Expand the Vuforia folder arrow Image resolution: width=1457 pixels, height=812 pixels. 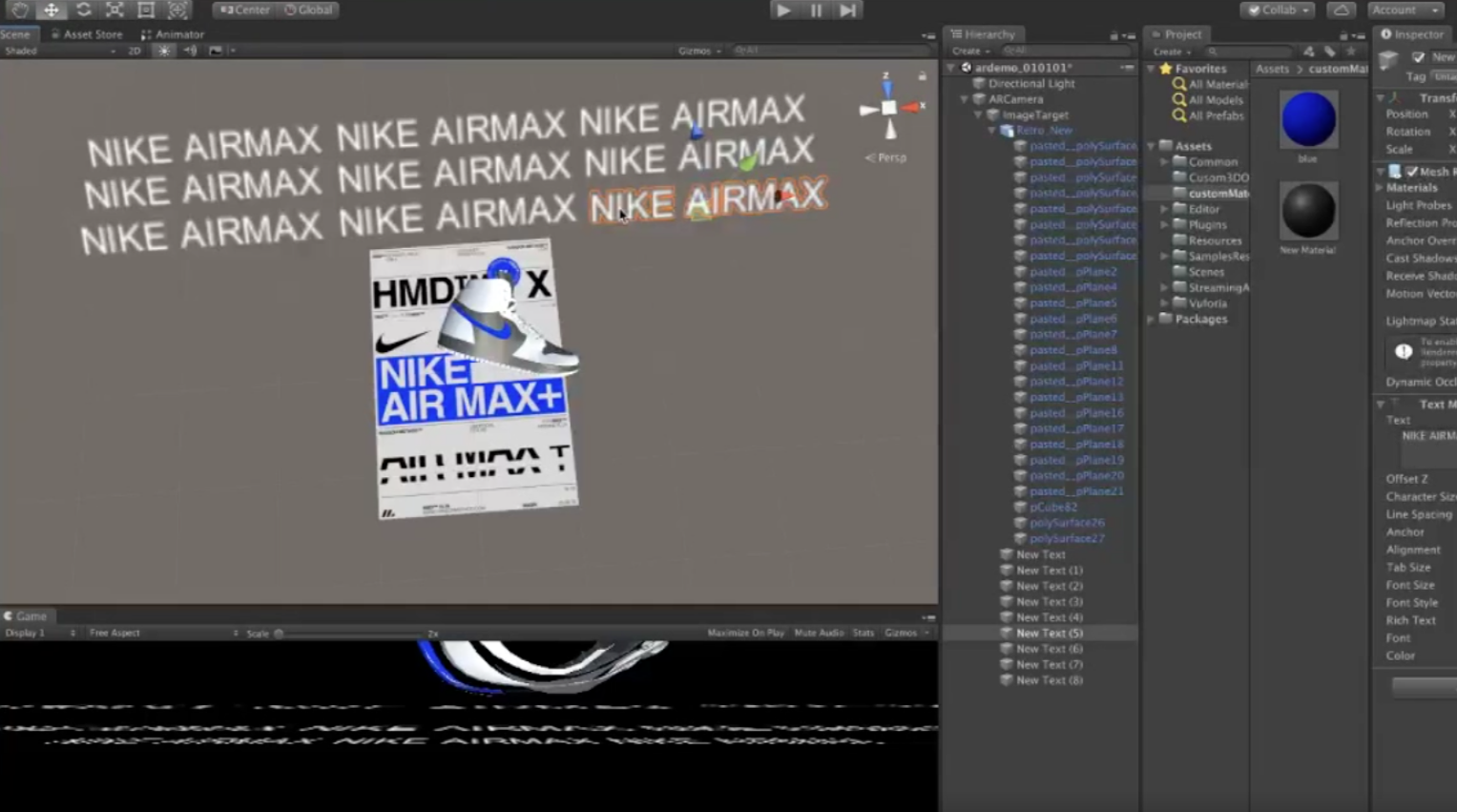coord(1165,303)
